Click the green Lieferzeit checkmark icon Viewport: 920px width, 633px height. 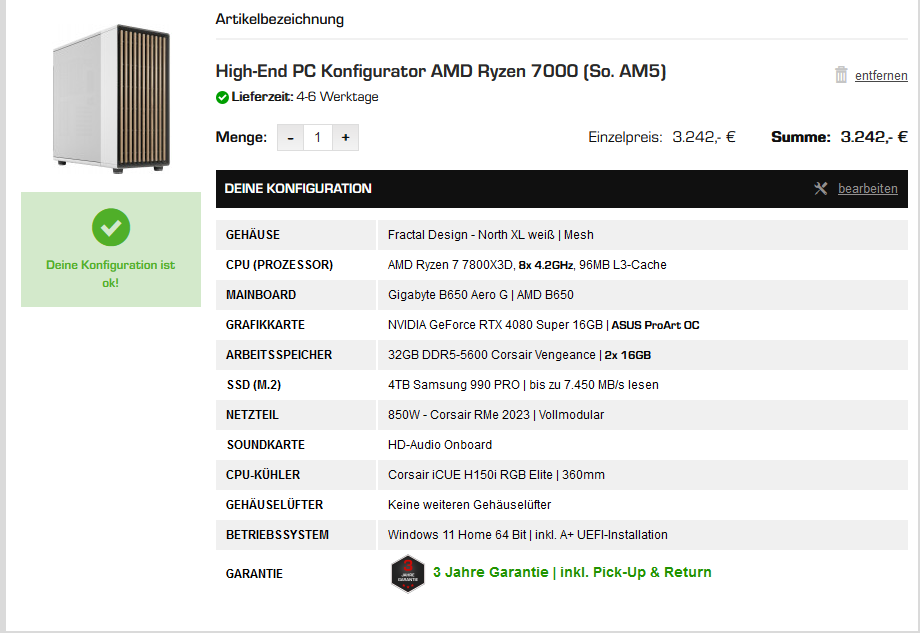(x=222, y=97)
